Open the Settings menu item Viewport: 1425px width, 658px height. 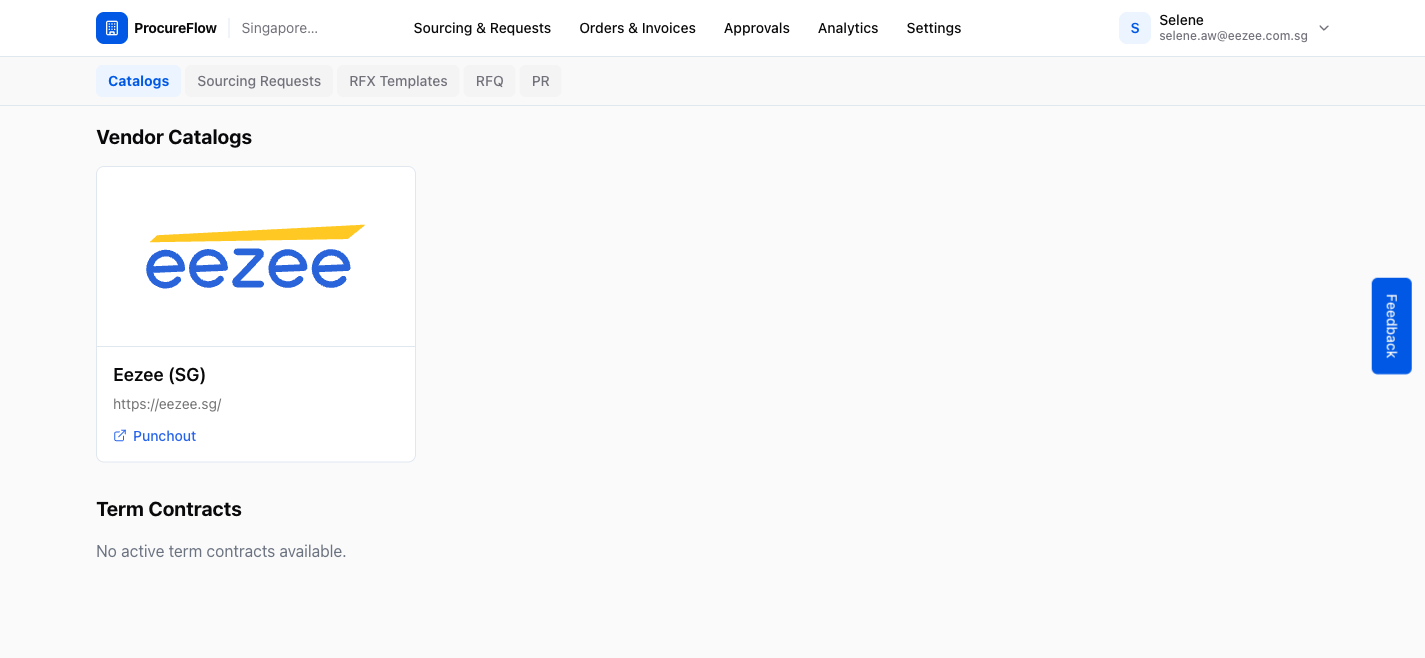(x=934, y=28)
